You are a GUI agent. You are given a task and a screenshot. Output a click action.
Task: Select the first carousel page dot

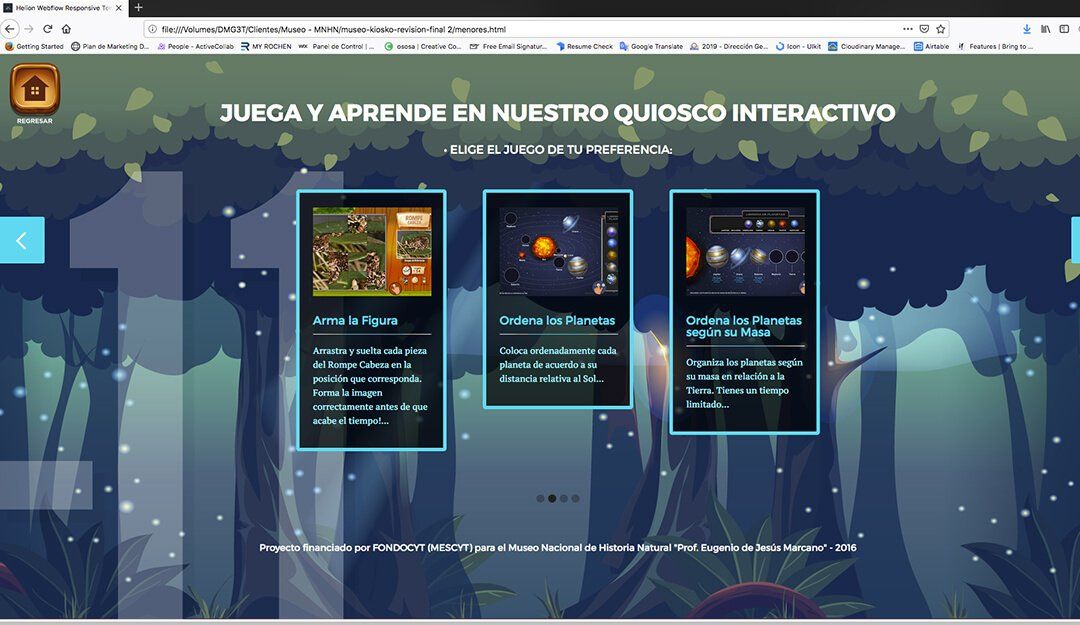tap(540, 498)
